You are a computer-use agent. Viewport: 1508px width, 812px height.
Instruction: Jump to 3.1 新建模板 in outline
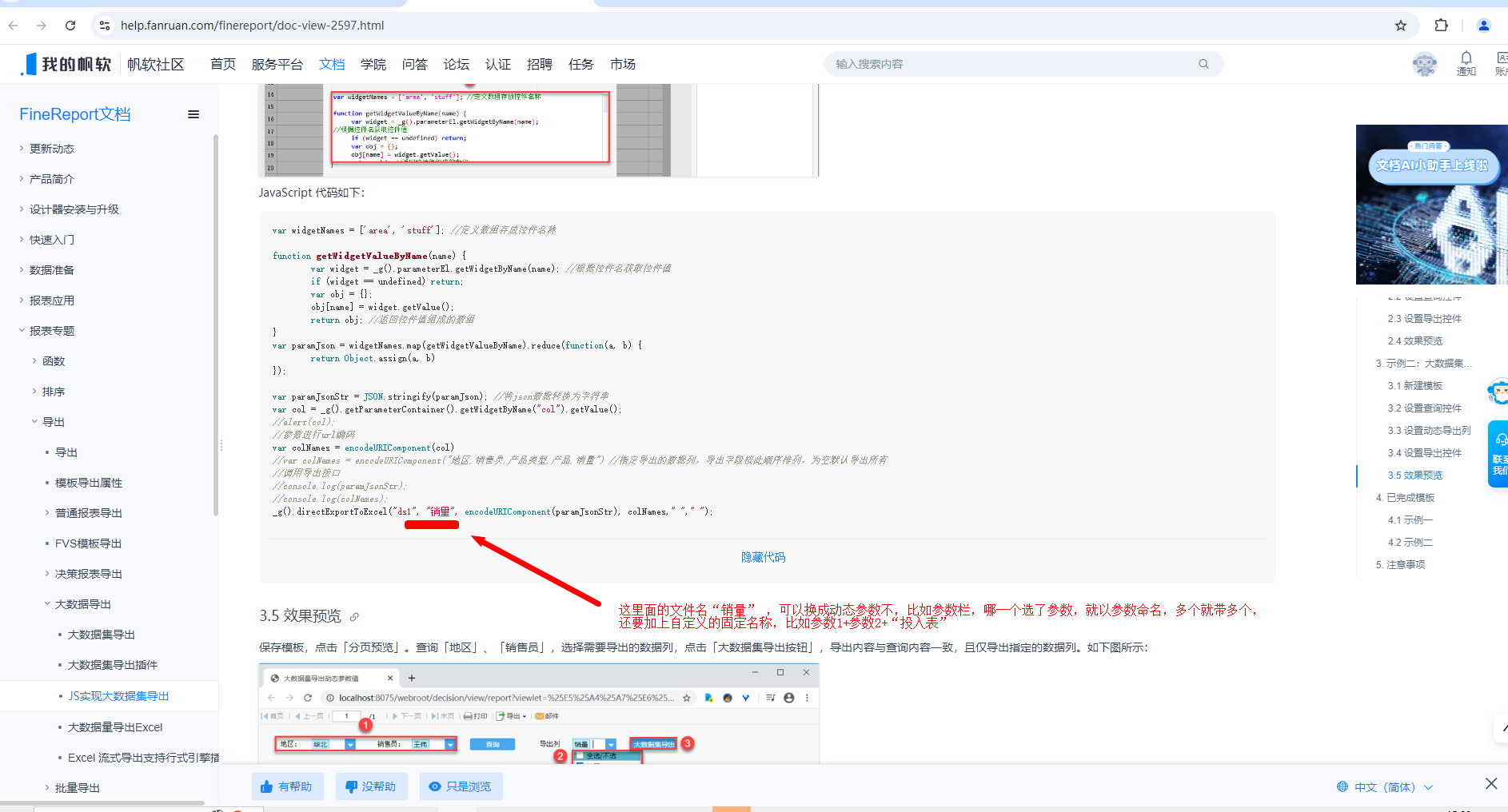(1415, 386)
